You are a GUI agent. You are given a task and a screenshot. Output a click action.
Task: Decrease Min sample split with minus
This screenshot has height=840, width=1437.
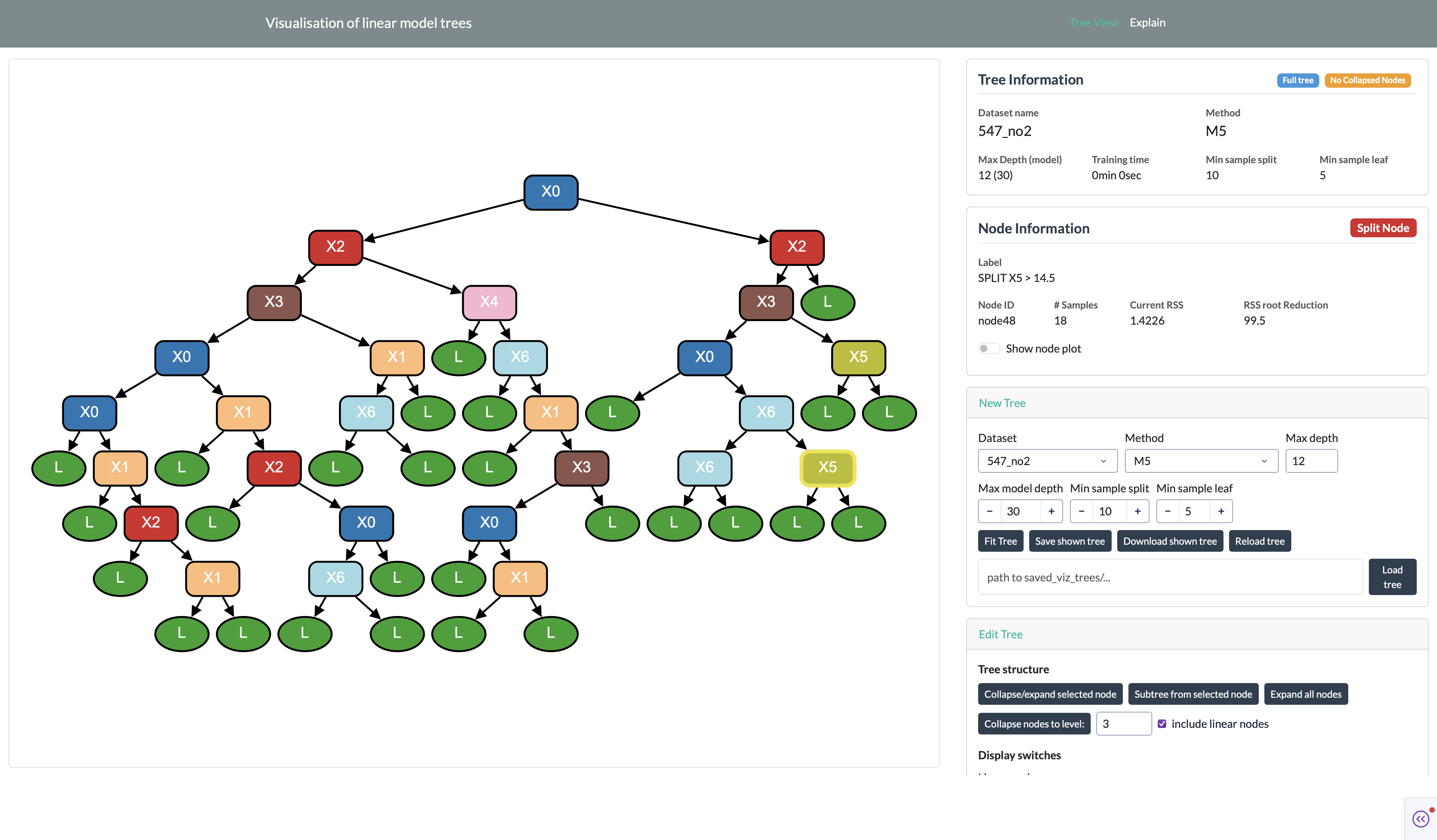1081,511
